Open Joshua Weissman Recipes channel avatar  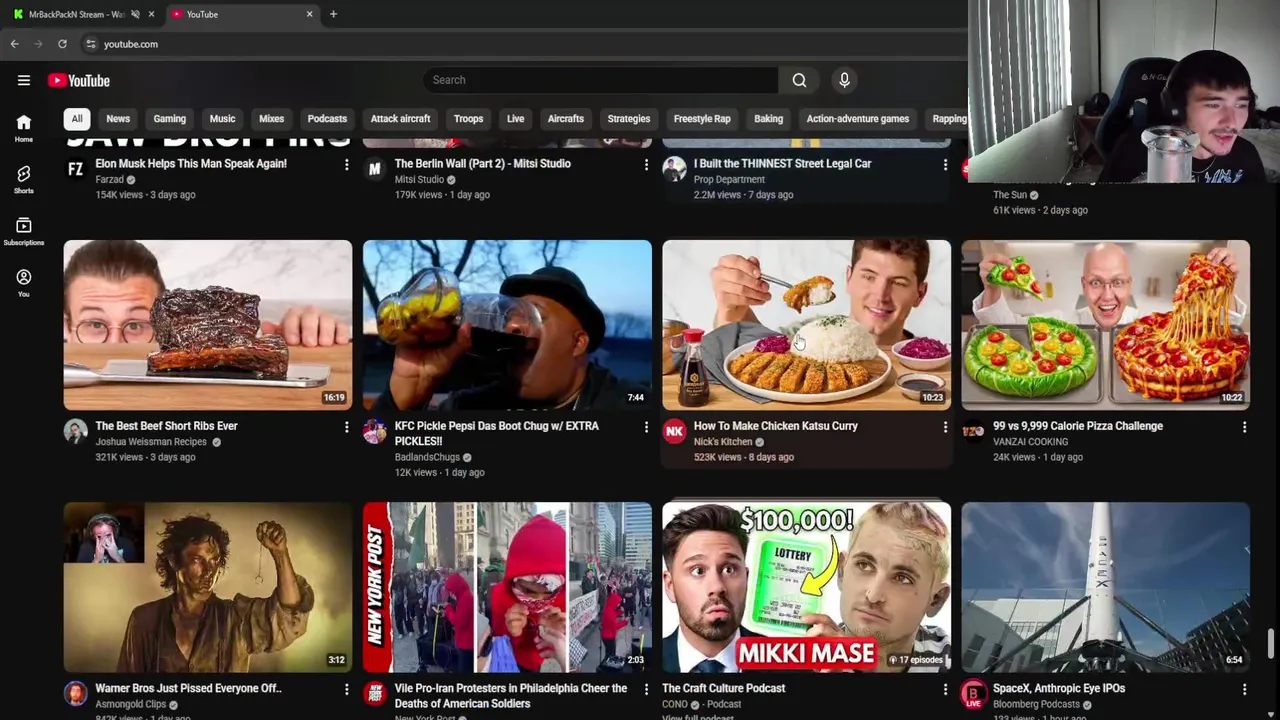click(x=75, y=431)
